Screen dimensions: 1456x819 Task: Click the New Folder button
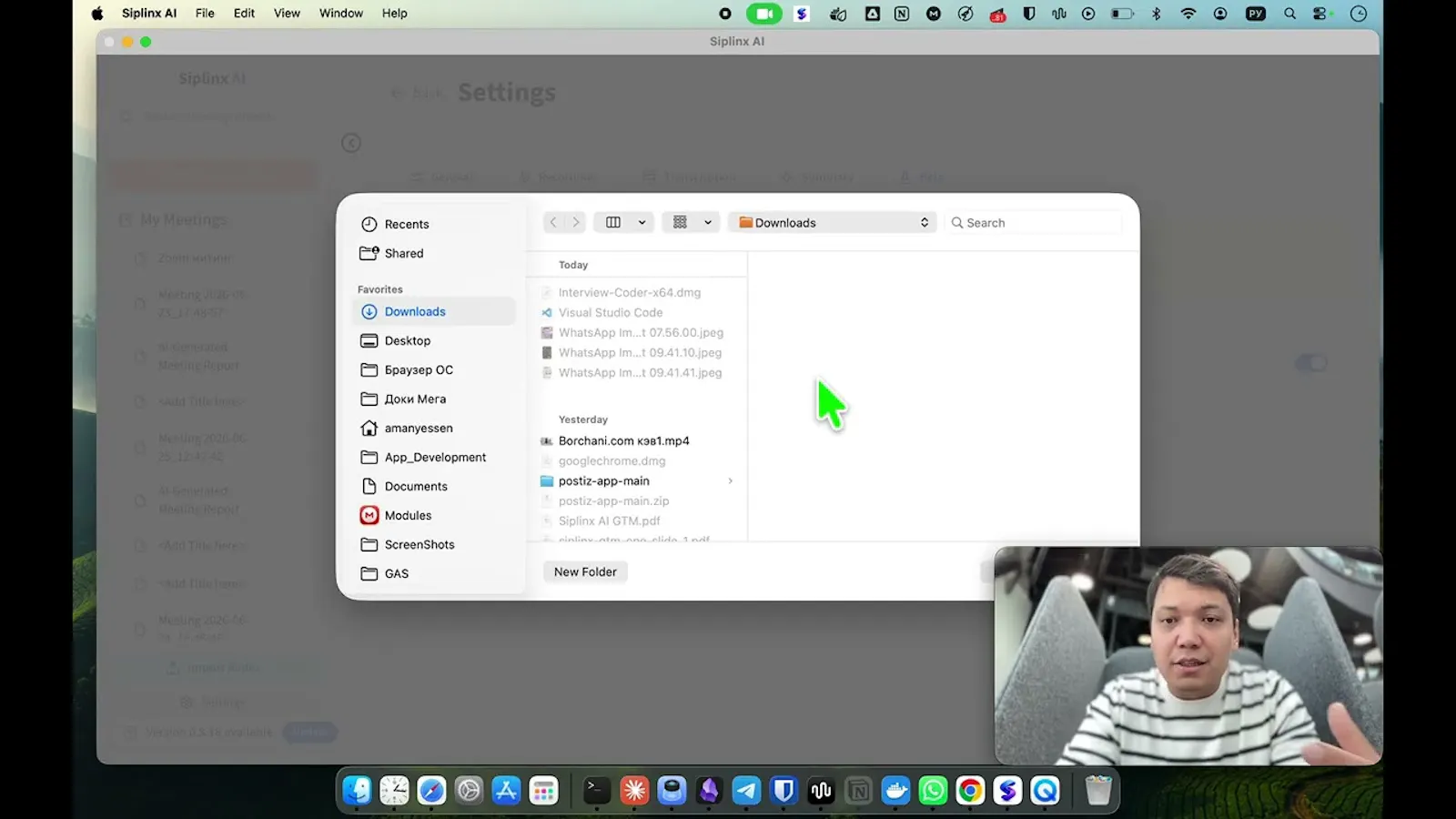pyautogui.click(x=585, y=571)
